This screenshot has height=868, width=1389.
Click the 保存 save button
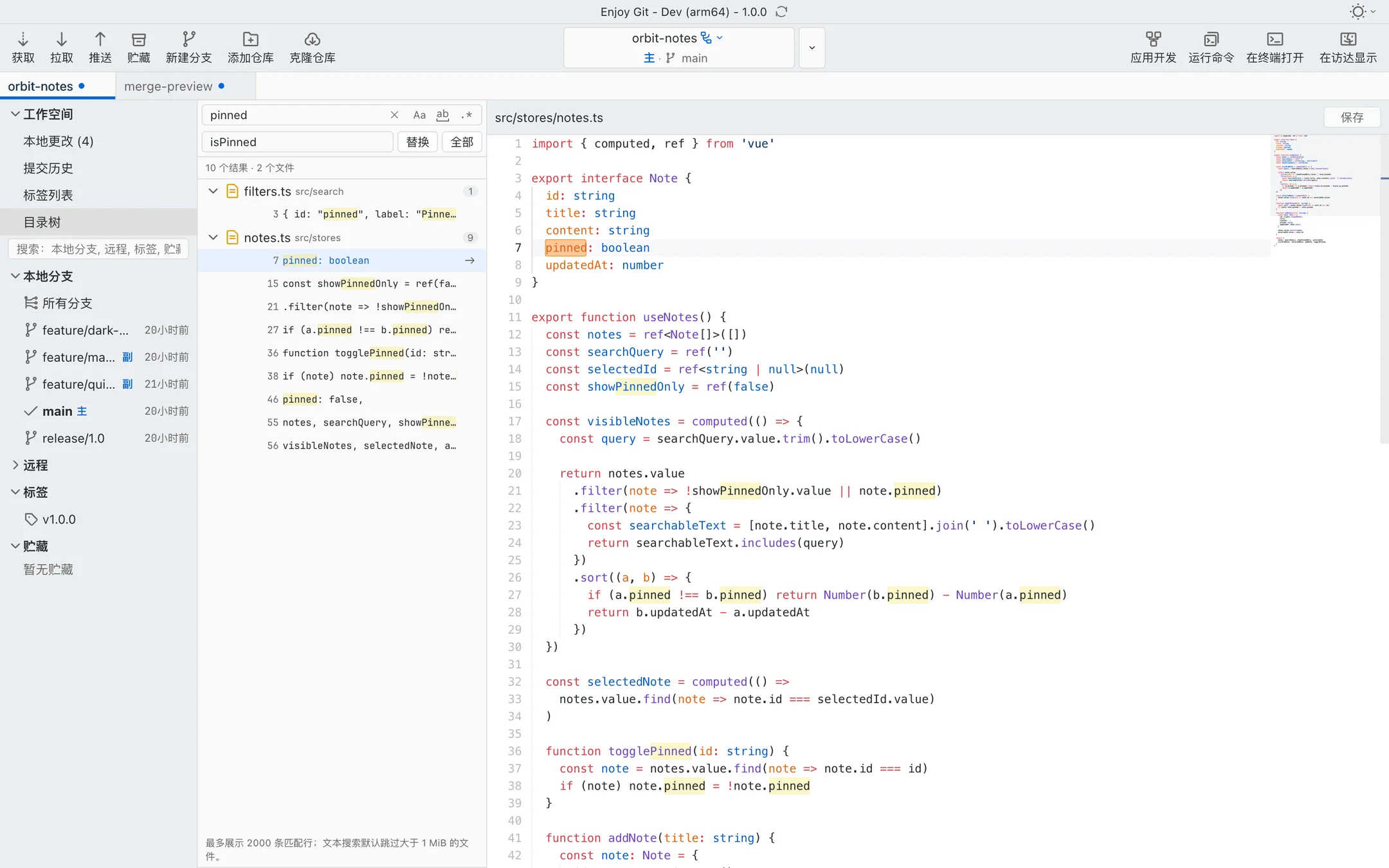(1352, 117)
